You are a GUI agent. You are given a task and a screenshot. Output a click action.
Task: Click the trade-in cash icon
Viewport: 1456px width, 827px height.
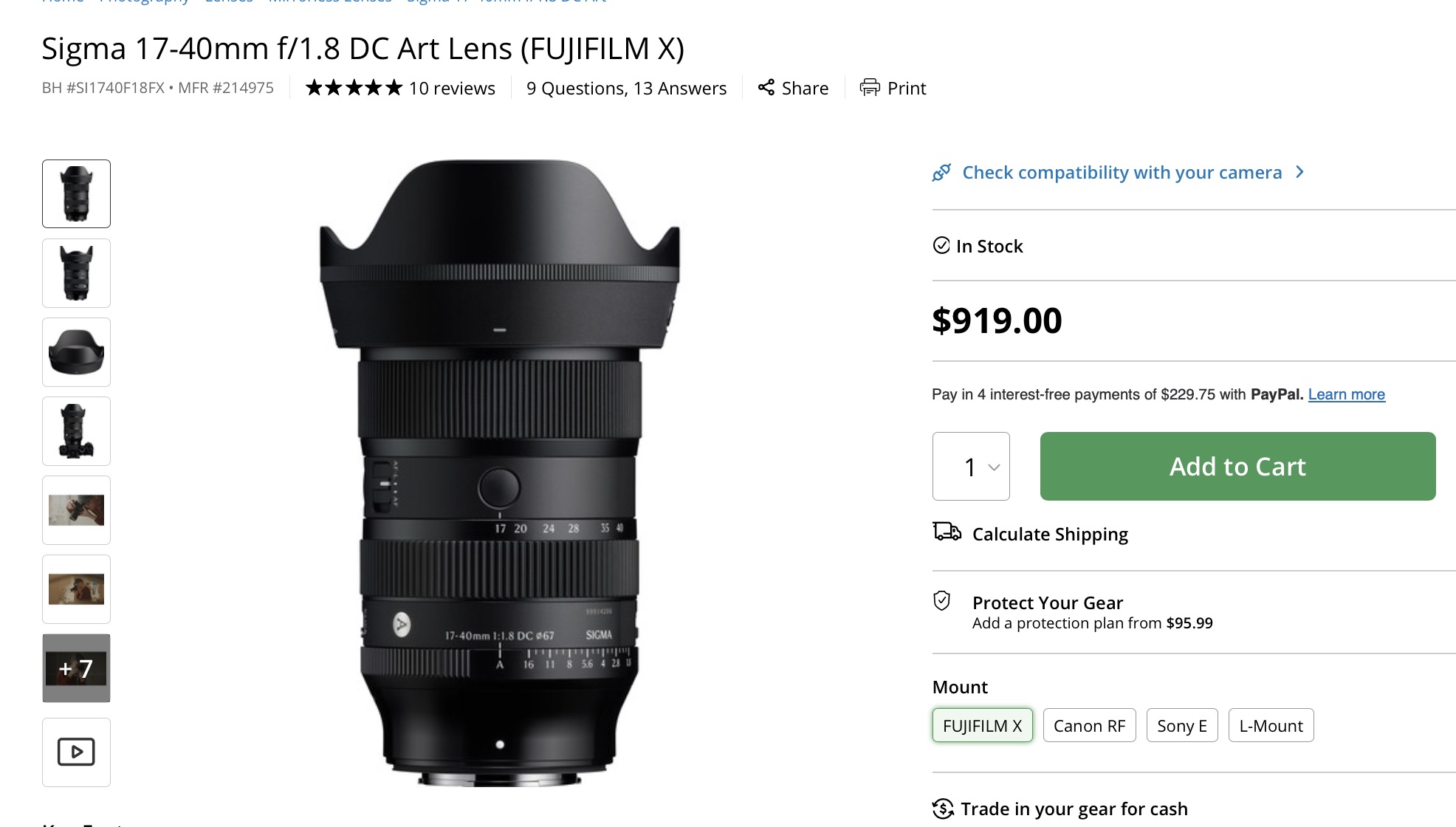pos(943,809)
